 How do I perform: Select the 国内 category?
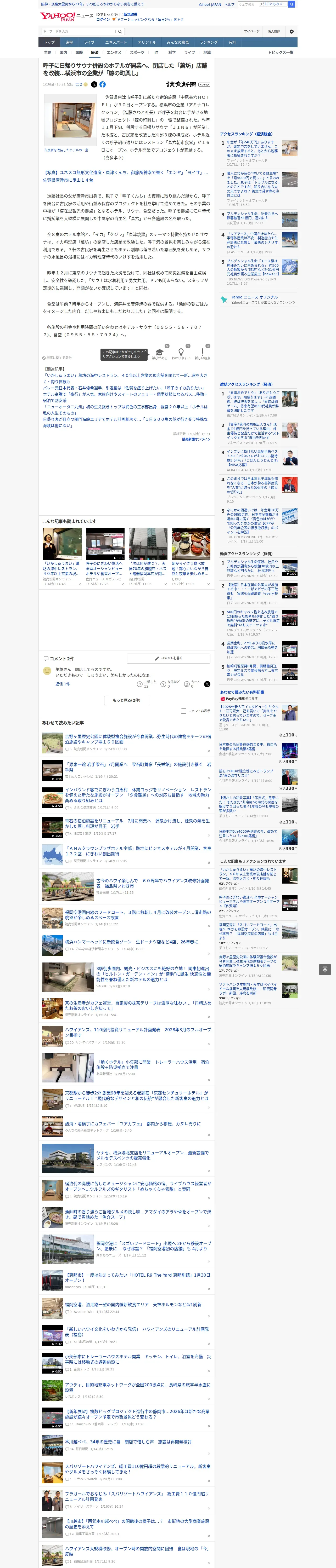click(x=63, y=52)
